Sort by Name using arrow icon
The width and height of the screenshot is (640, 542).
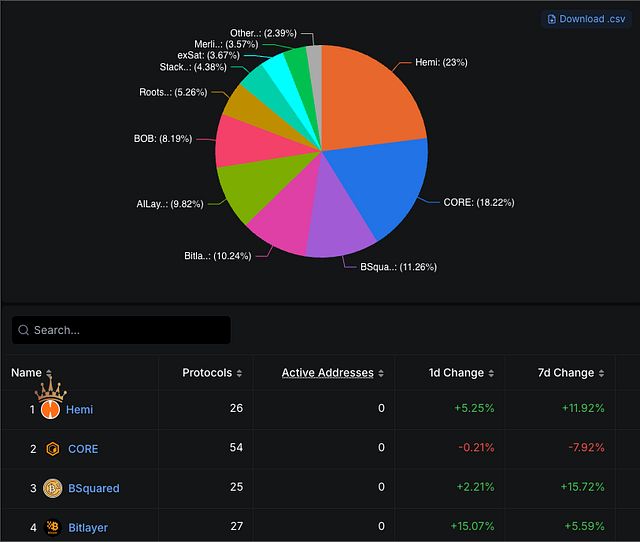48,374
